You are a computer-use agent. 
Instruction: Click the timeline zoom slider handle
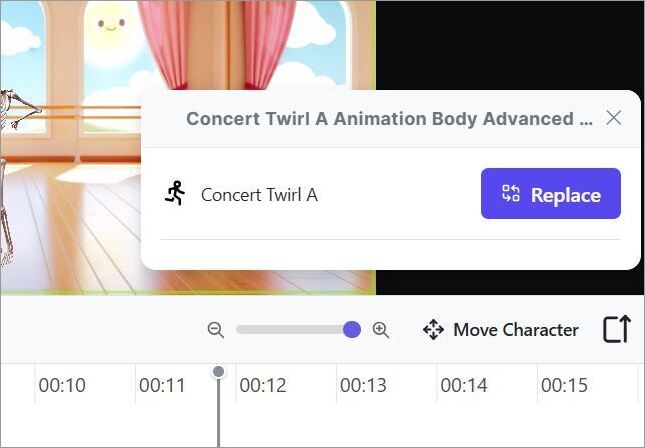pos(352,330)
